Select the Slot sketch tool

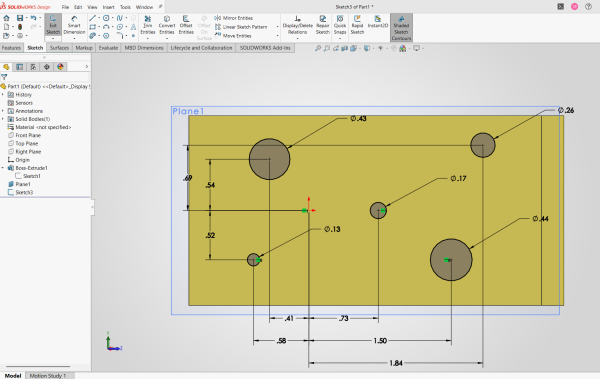coord(92,36)
